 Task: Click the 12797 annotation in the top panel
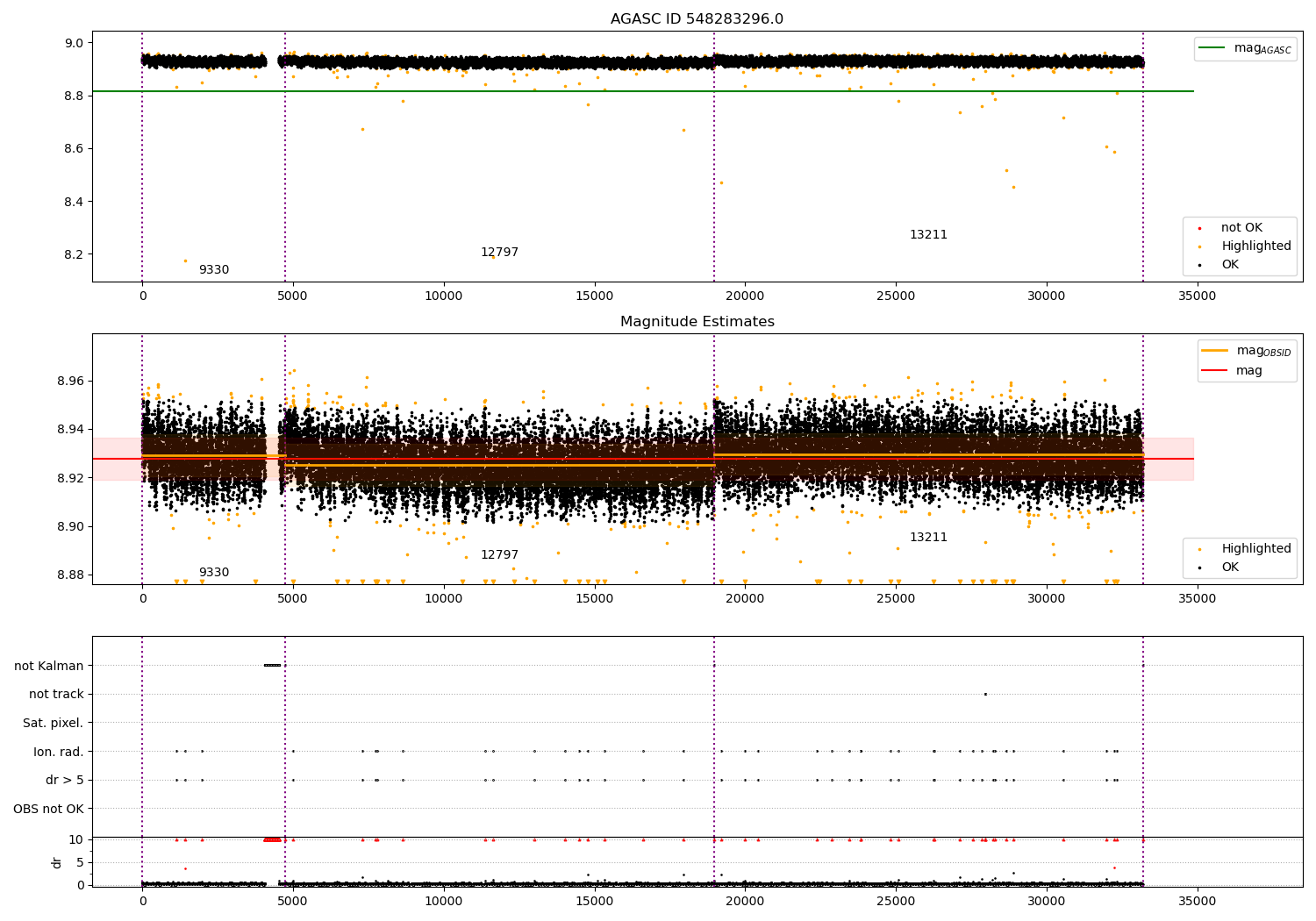(x=499, y=253)
